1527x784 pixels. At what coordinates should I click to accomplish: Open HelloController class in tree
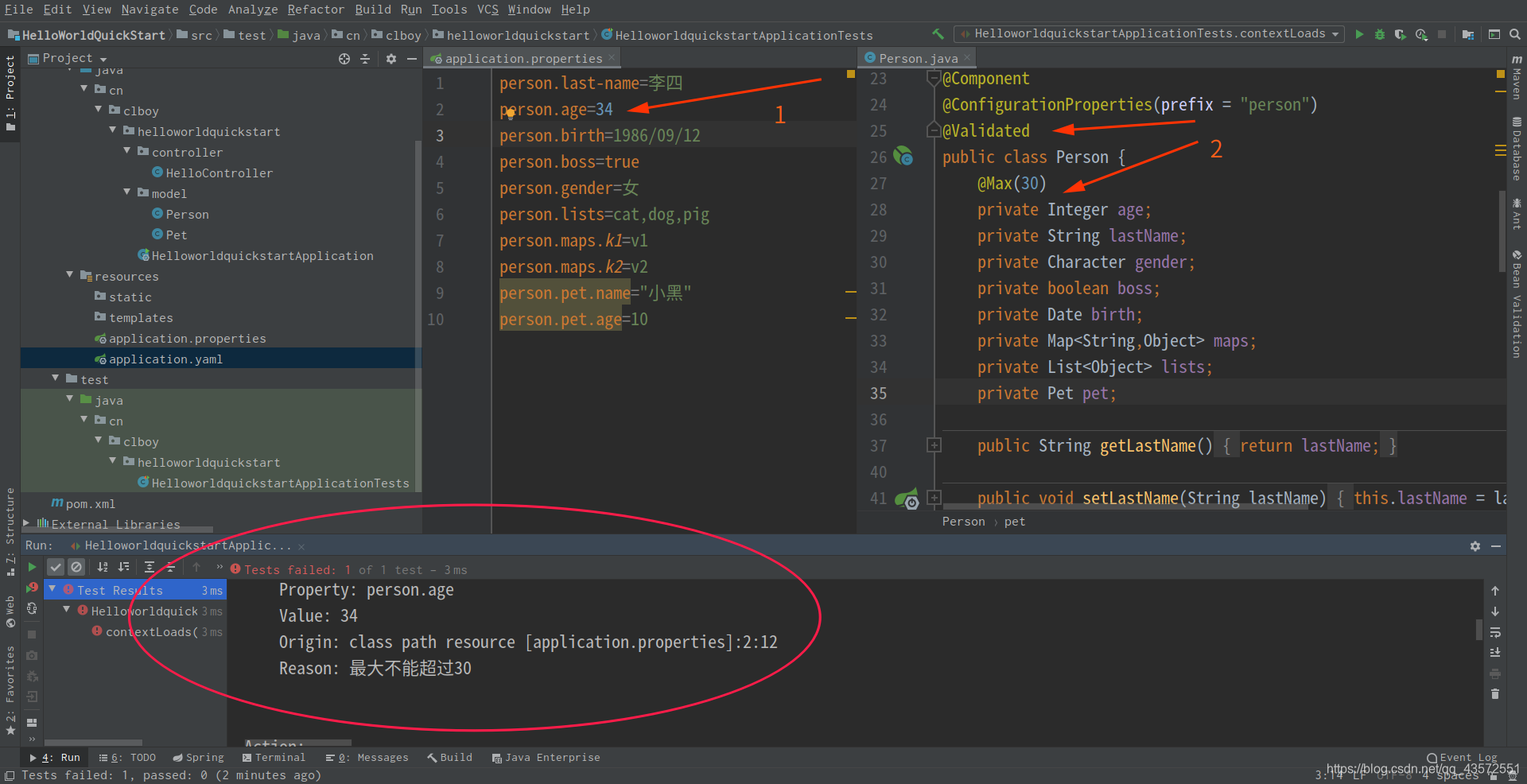212,173
